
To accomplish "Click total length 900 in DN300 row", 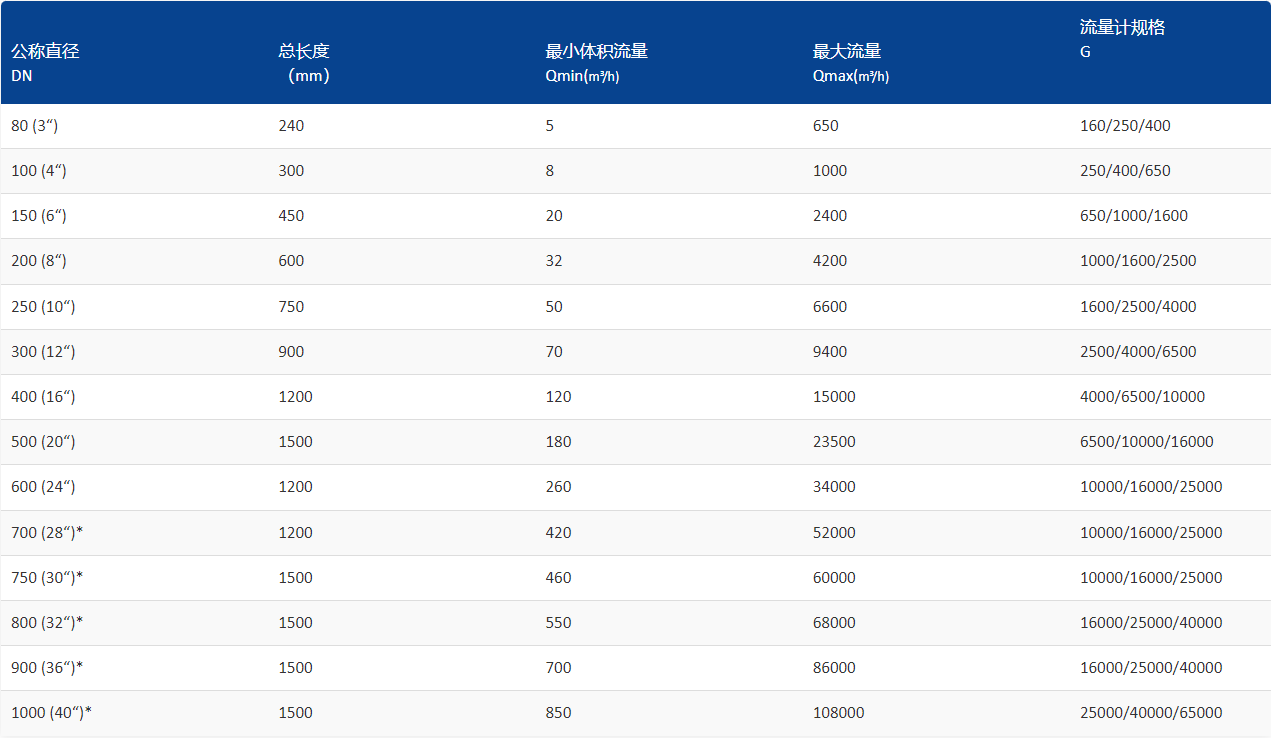I will pos(291,352).
